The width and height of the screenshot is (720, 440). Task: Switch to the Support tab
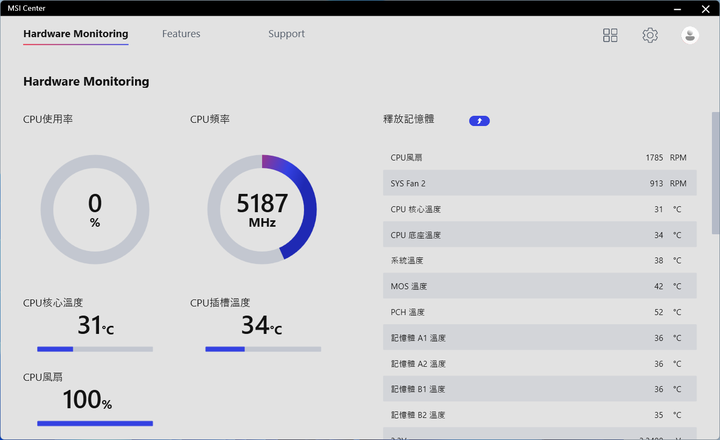point(286,34)
